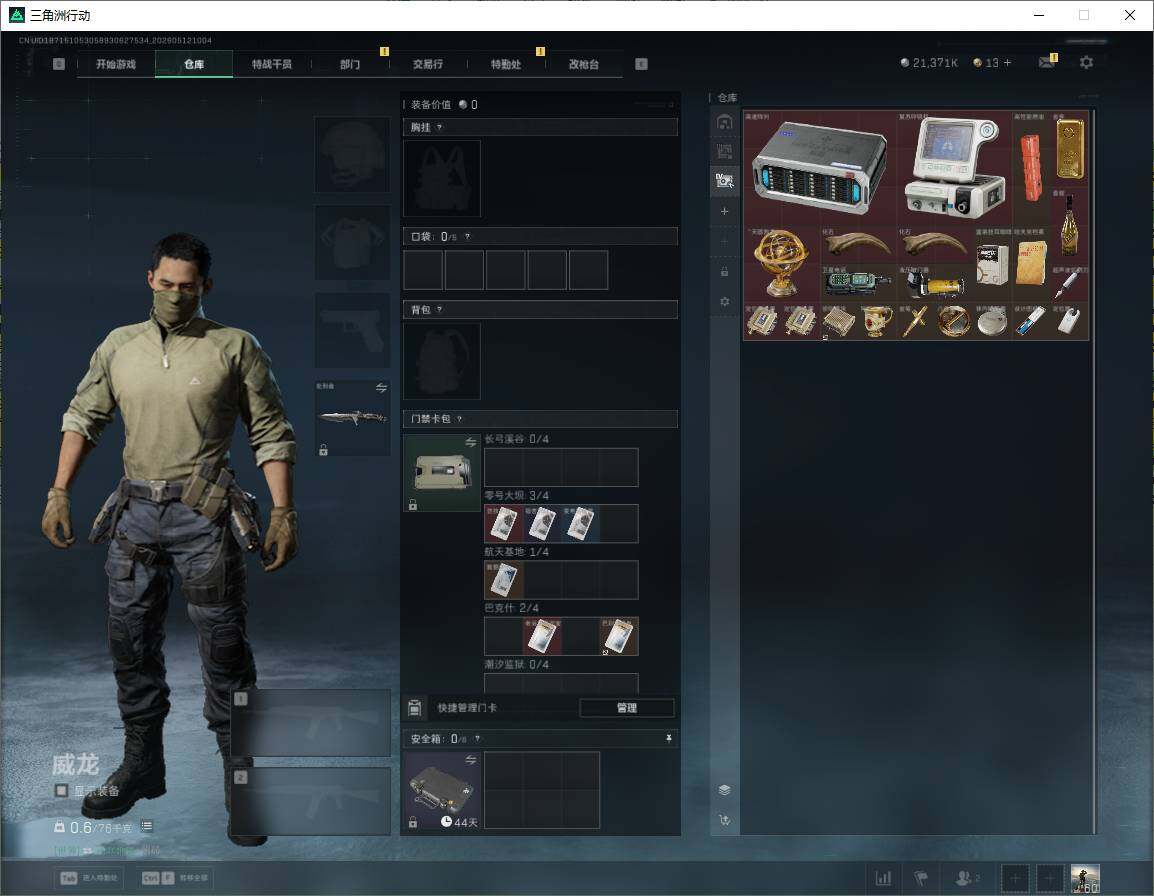Swap the keycard wallet via arrows icon
Viewport: 1154px width, 896px height.
coord(470,442)
